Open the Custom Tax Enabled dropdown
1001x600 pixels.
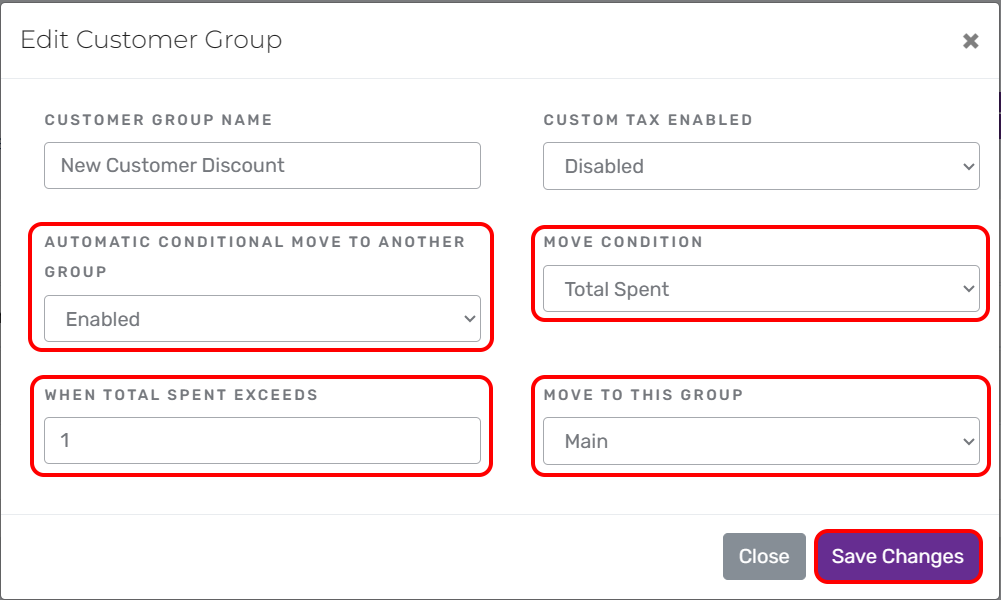761,166
